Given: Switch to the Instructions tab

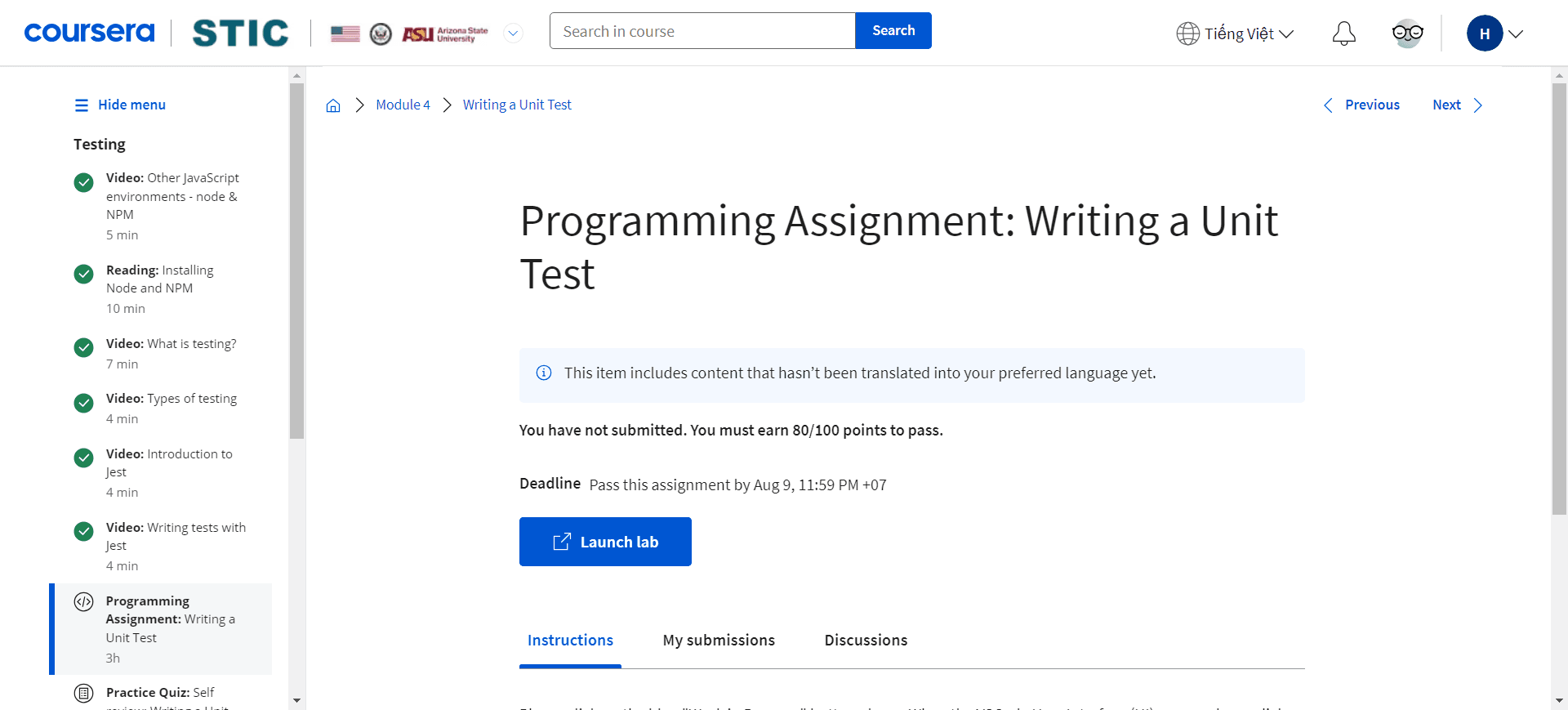Looking at the screenshot, I should click(x=570, y=641).
